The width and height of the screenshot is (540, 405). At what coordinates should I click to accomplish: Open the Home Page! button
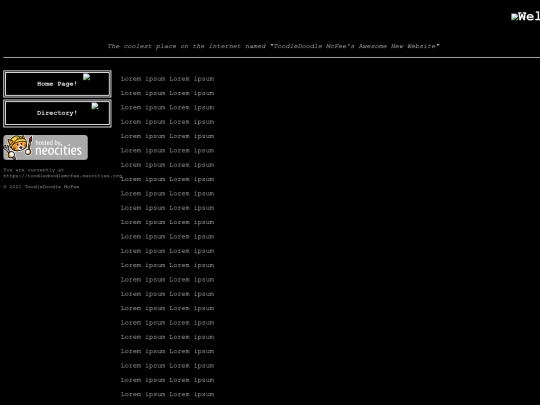57,84
